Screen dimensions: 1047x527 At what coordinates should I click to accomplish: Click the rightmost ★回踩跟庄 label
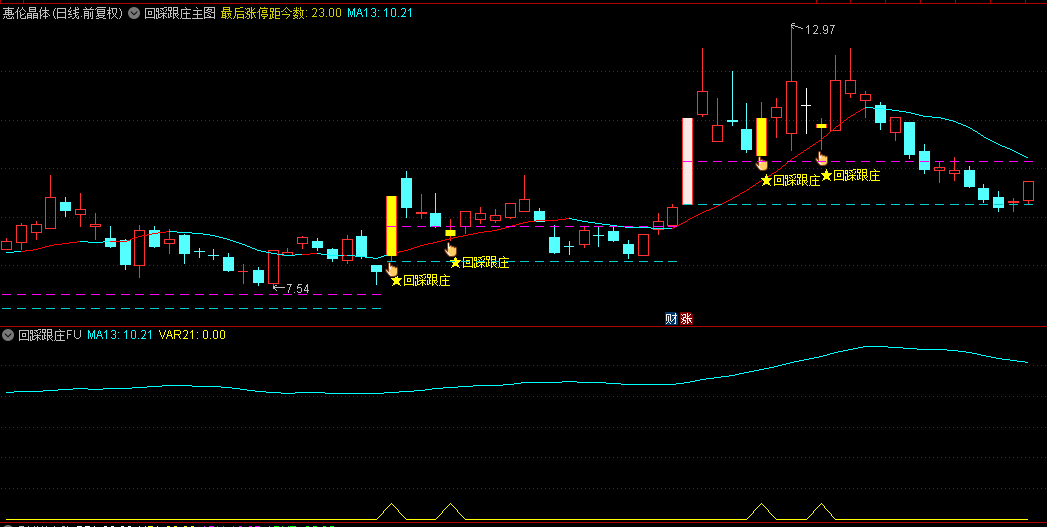click(x=851, y=175)
